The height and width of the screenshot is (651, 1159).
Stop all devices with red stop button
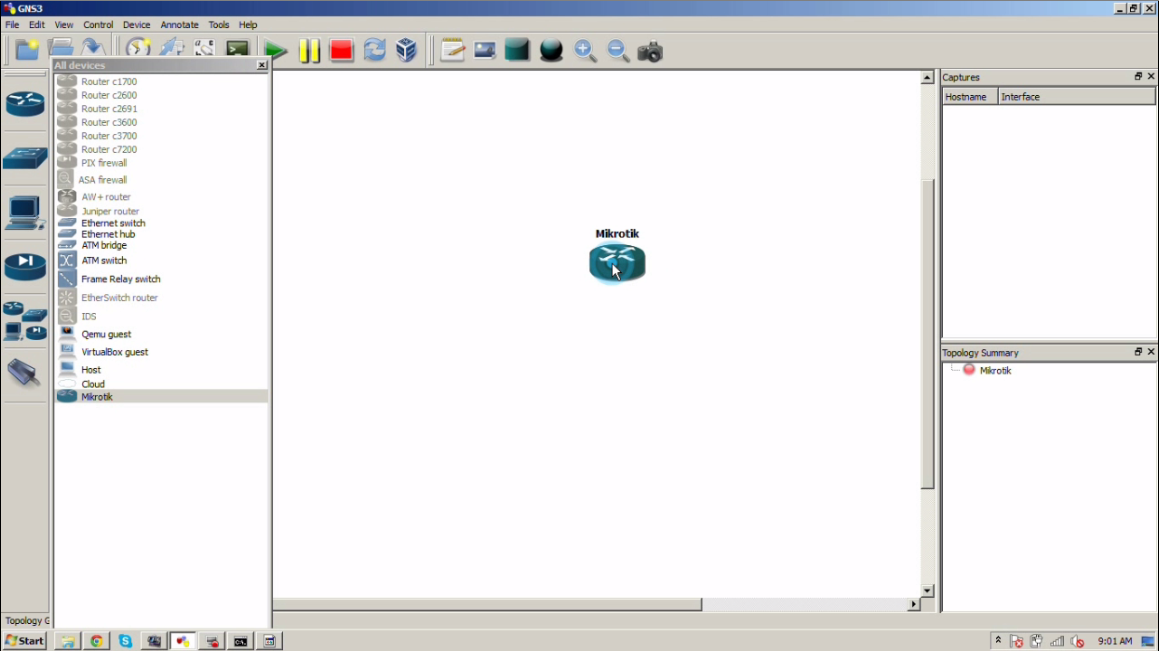[341, 51]
